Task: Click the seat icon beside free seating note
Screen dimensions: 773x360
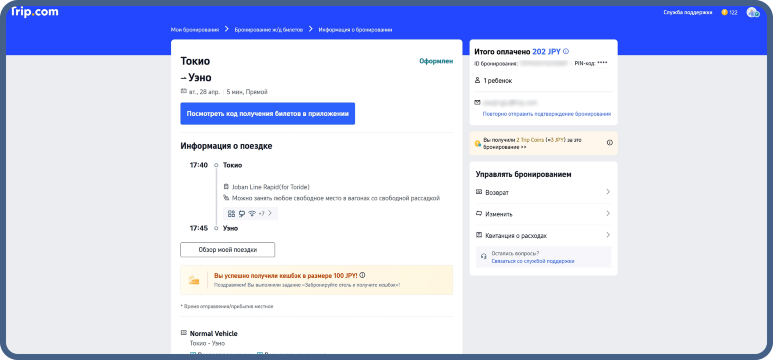Action: tap(226, 198)
